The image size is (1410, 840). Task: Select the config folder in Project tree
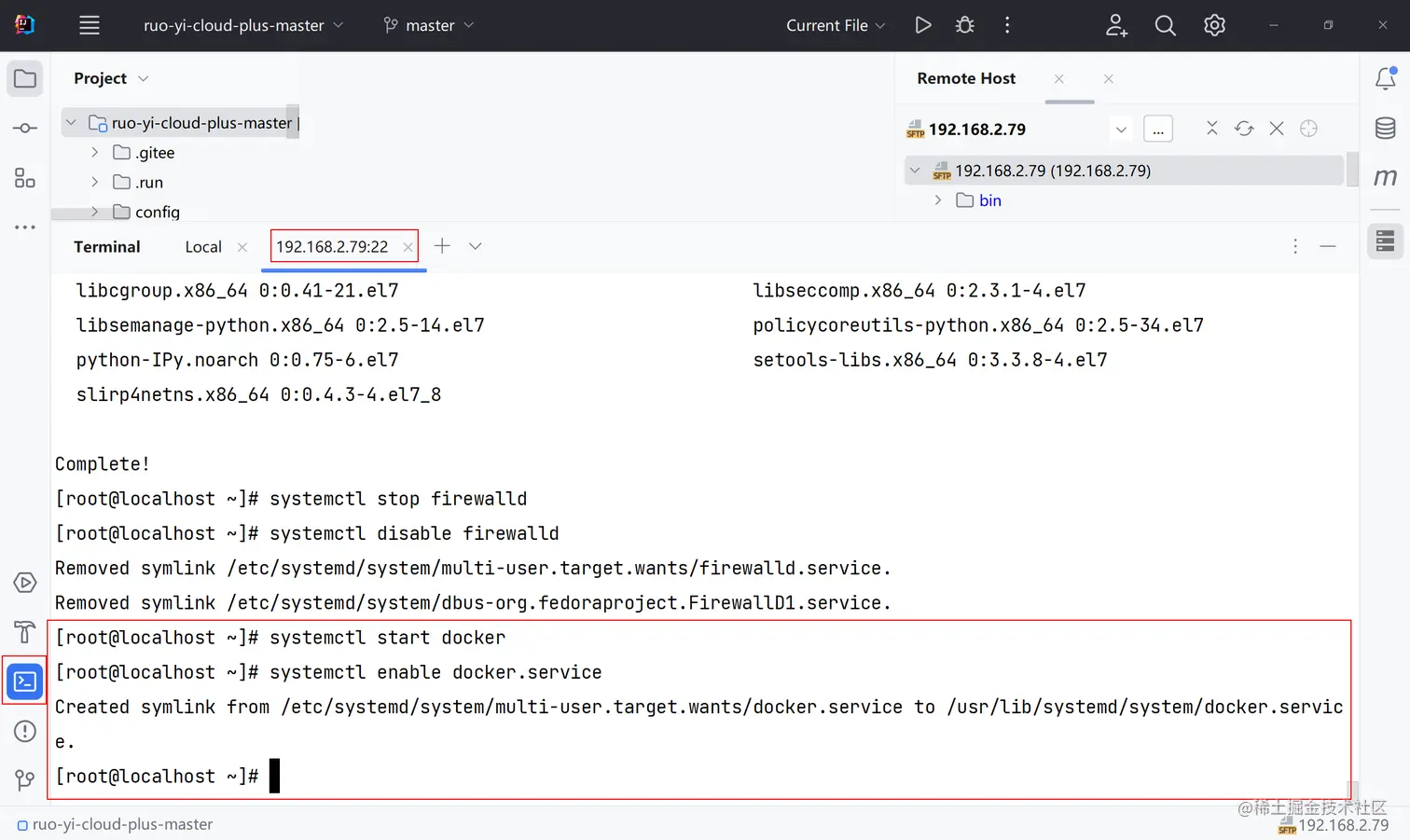pyautogui.click(x=146, y=212)
